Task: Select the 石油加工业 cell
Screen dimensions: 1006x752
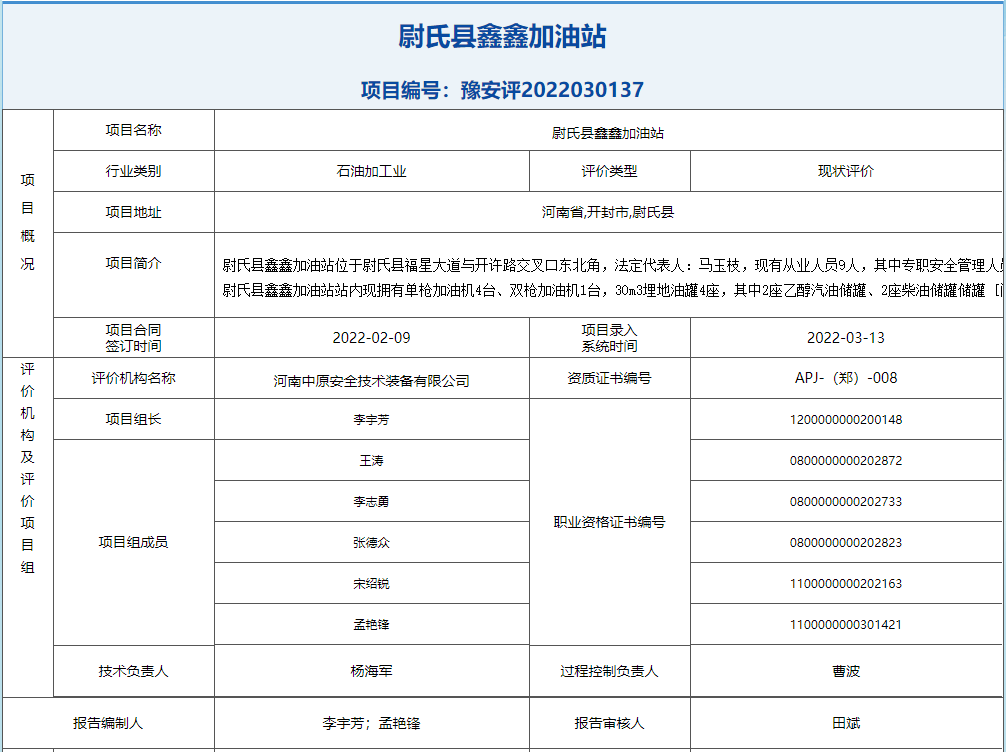Action: pos(371,171)
